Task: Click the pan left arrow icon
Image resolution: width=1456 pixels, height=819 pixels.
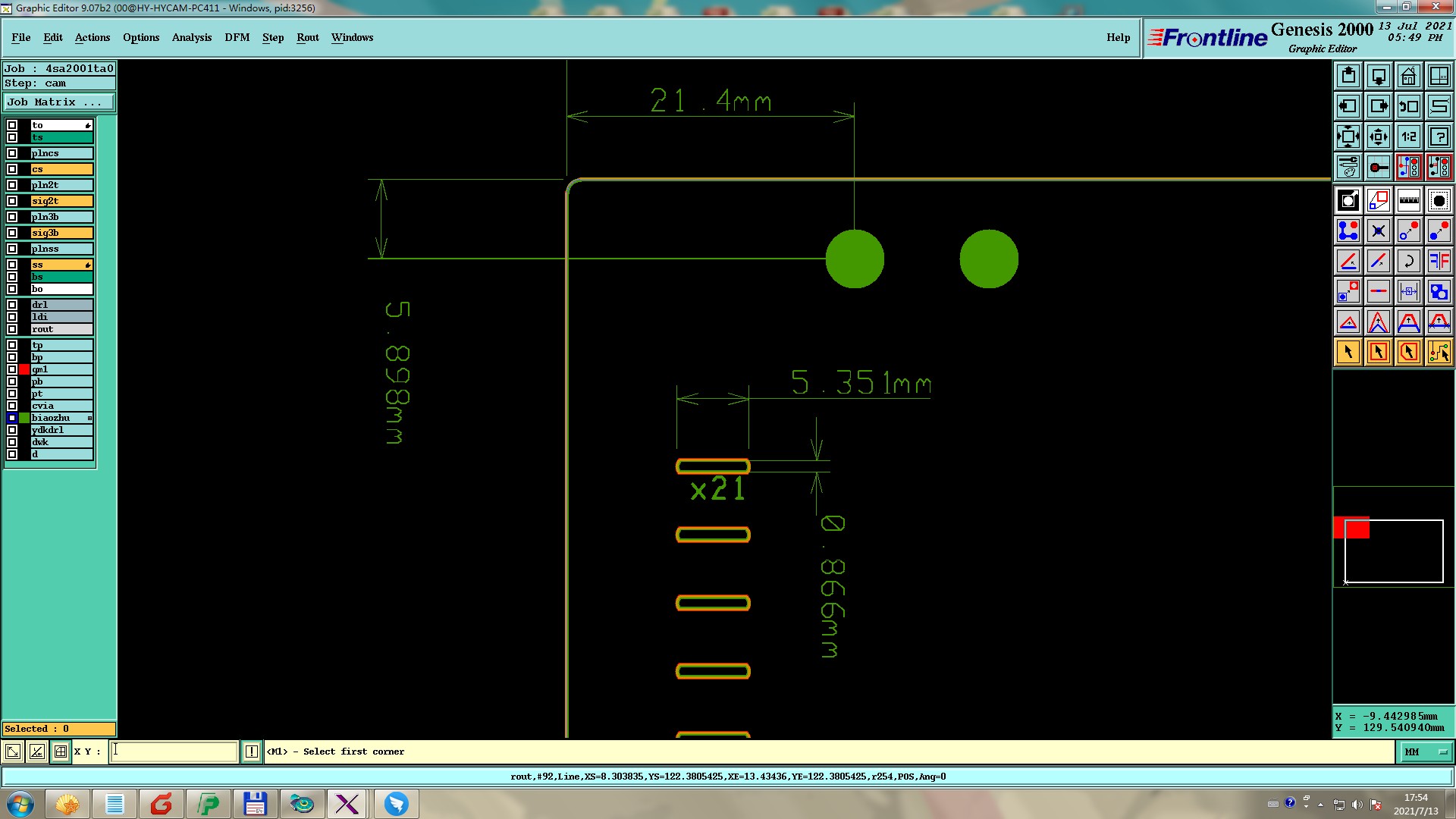Action: click(x=1348, y=106)
